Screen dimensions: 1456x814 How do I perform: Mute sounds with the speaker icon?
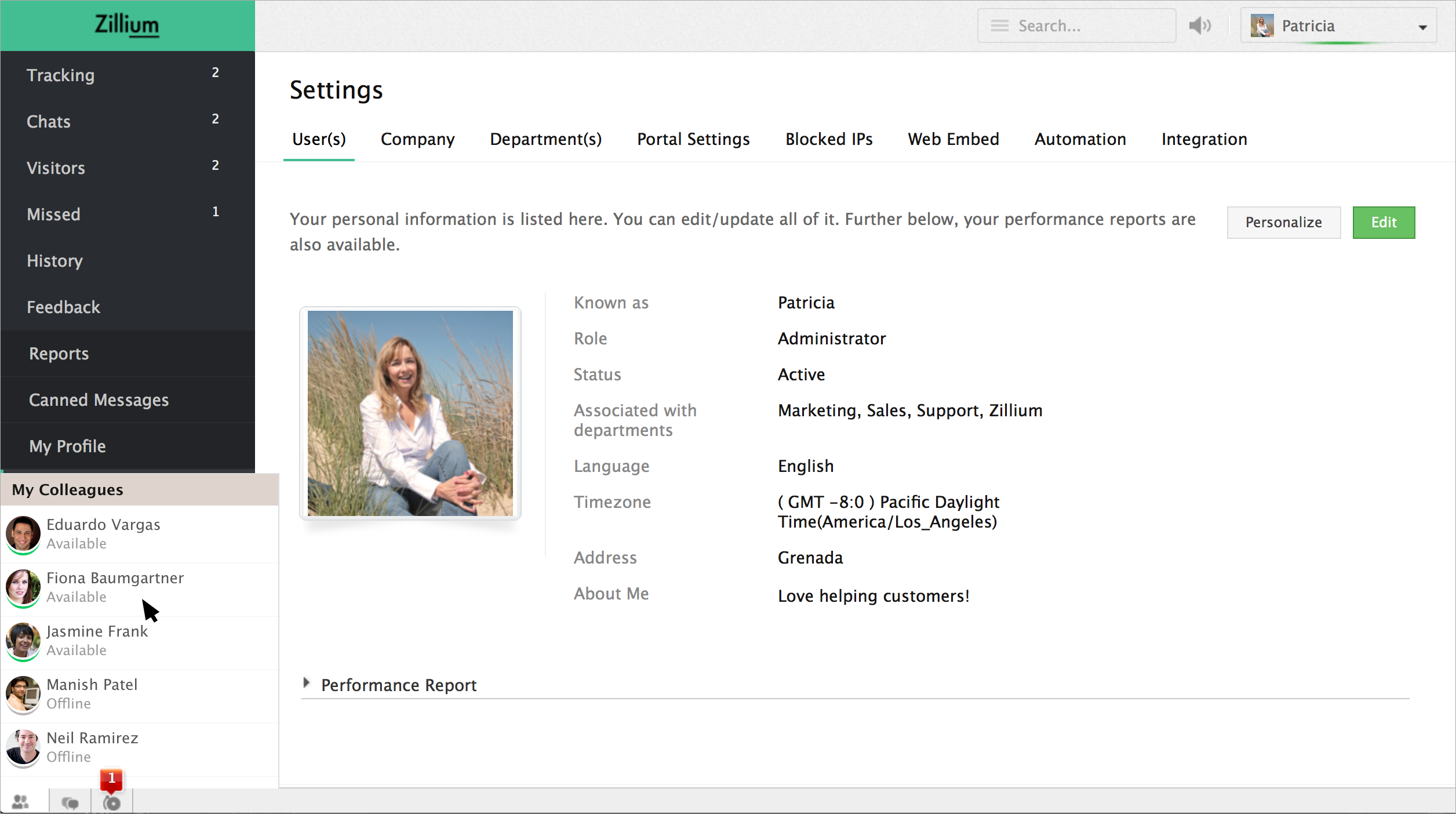[1199, 26]
